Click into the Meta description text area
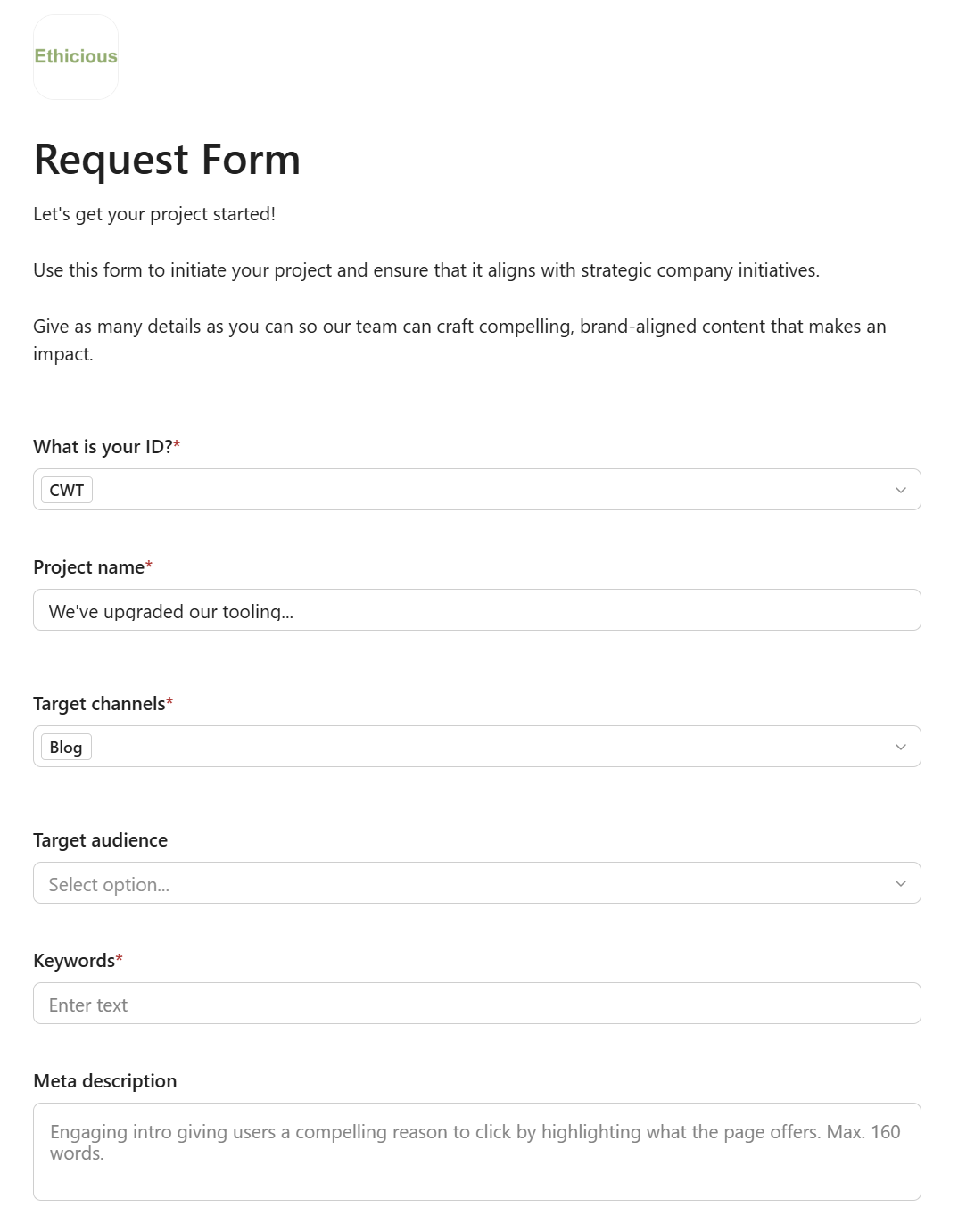 [477, 1152]
